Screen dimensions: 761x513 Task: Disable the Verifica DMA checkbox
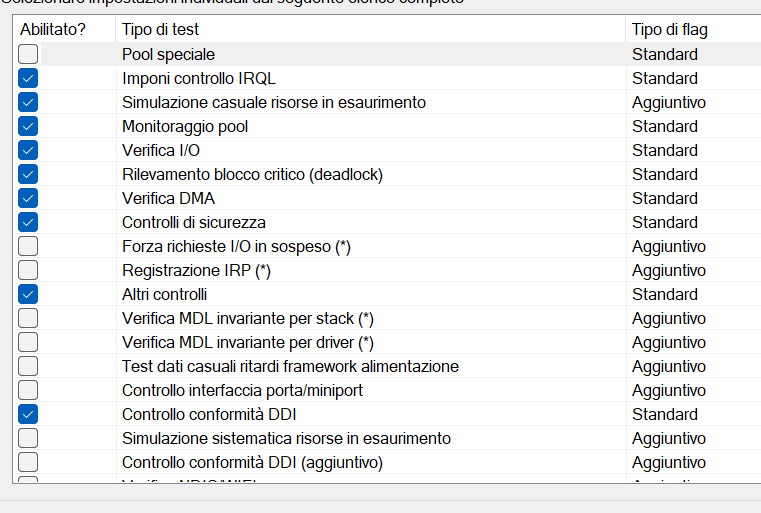click(28, 198)
